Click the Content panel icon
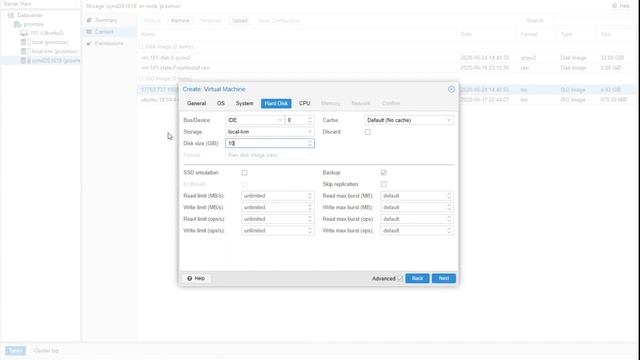 coord(89,31)
